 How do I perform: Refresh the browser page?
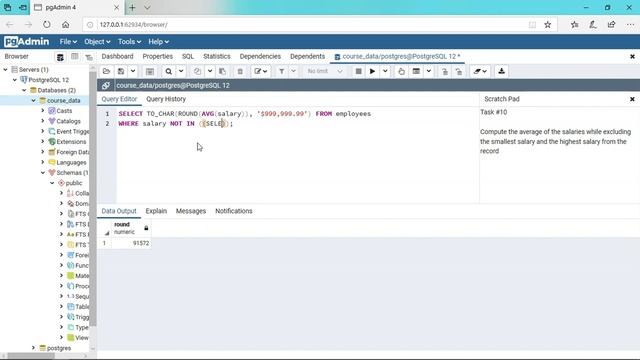pos(47,24)
